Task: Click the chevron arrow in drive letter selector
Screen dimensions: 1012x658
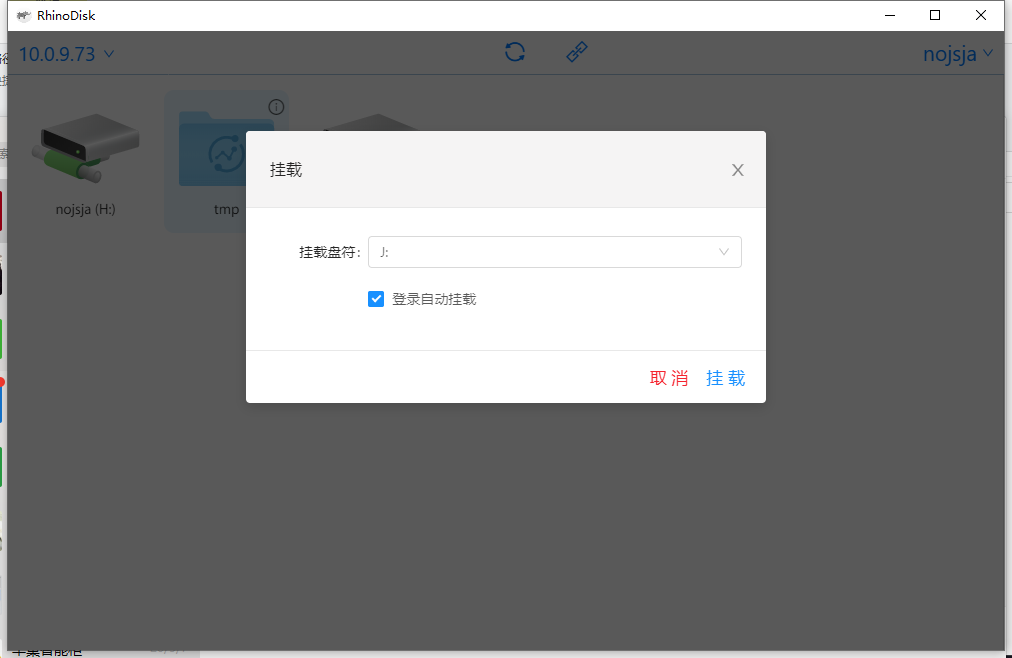Action: pos(724,252)
